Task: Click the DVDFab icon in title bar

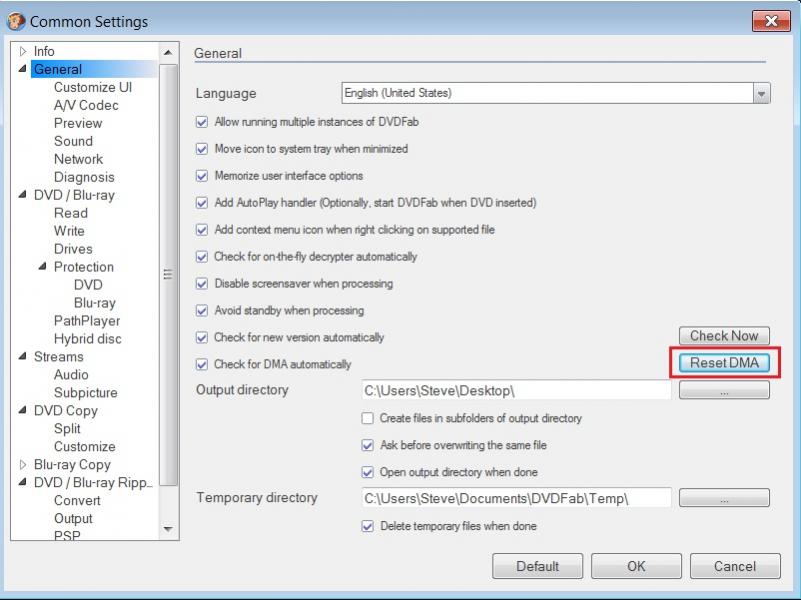Action: point(16,21)
